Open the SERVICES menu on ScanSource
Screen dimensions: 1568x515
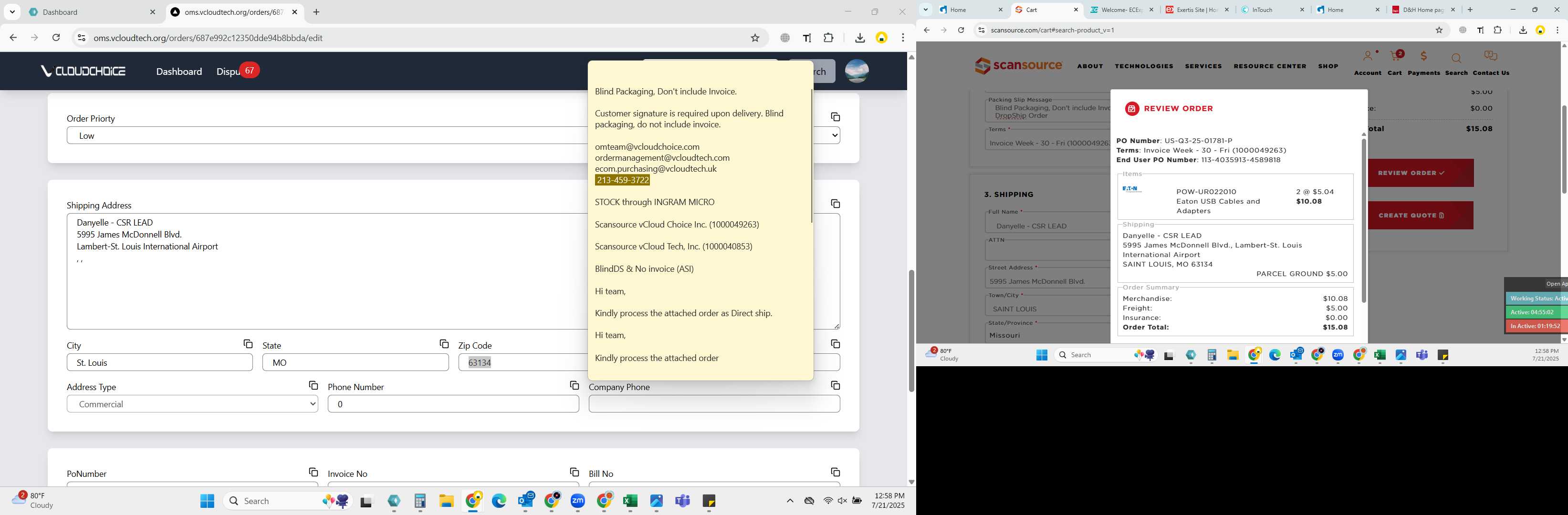(x=1203, y=66)
